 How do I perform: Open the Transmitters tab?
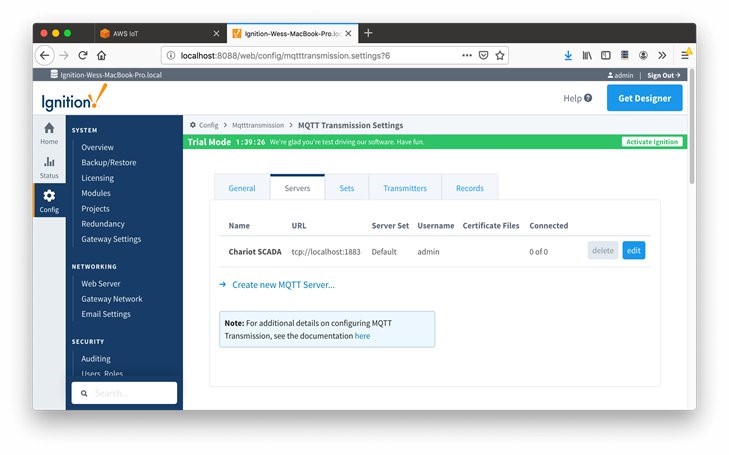pyautogui.click(x=405, y=188)
